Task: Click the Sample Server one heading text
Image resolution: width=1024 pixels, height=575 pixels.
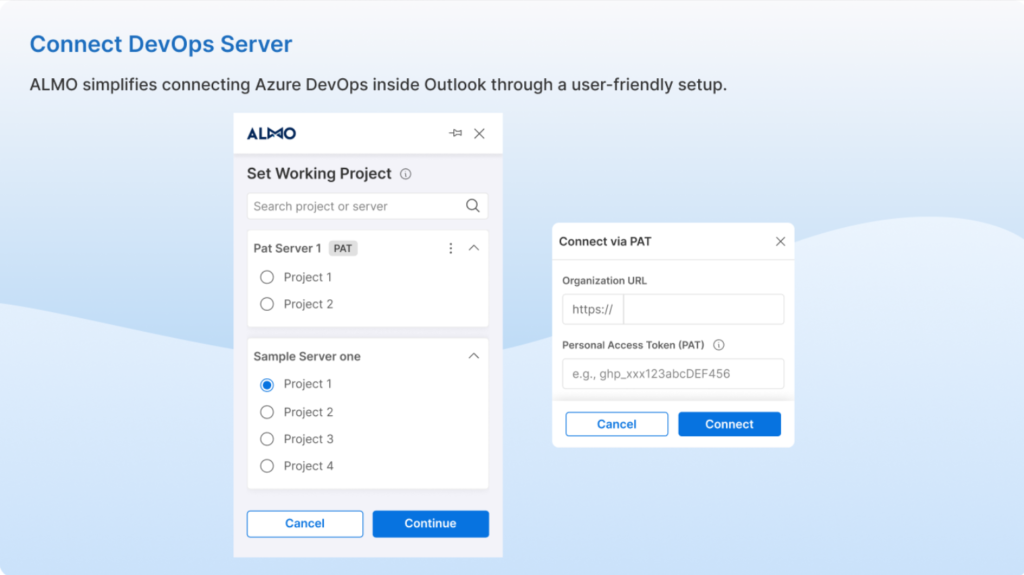Action: [x=307, y=356]
